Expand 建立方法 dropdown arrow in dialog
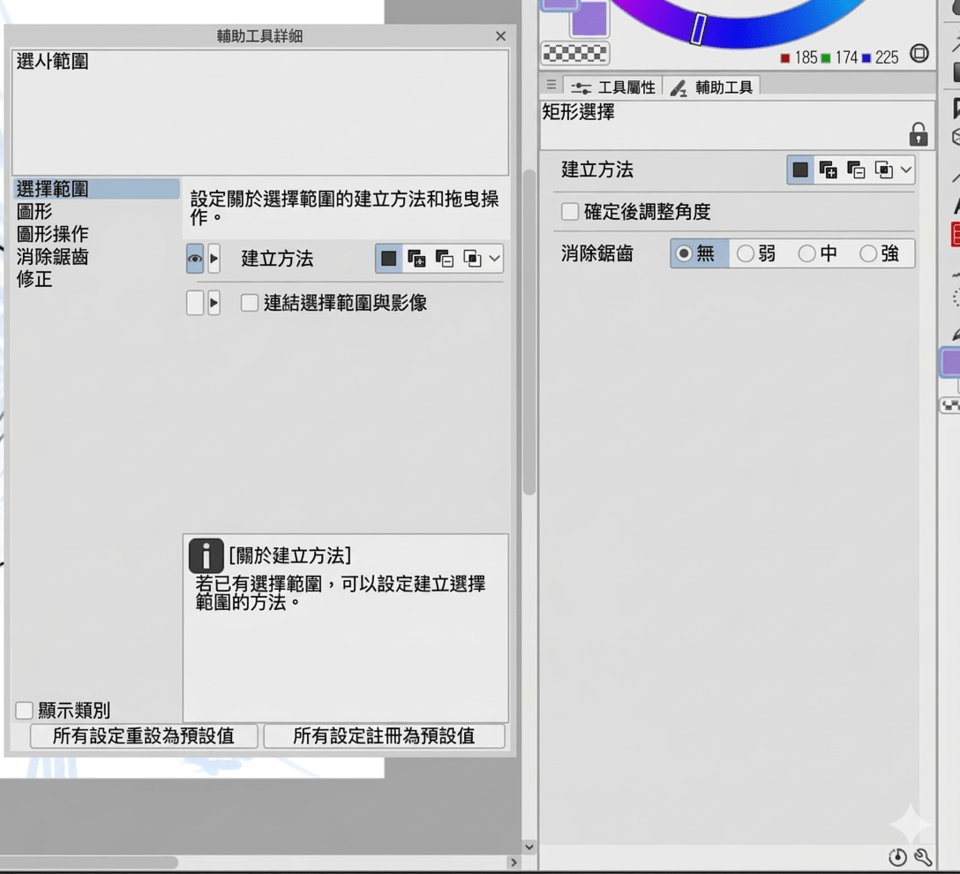Viewport: 960px width, 874px height. (x=495, y=258)
